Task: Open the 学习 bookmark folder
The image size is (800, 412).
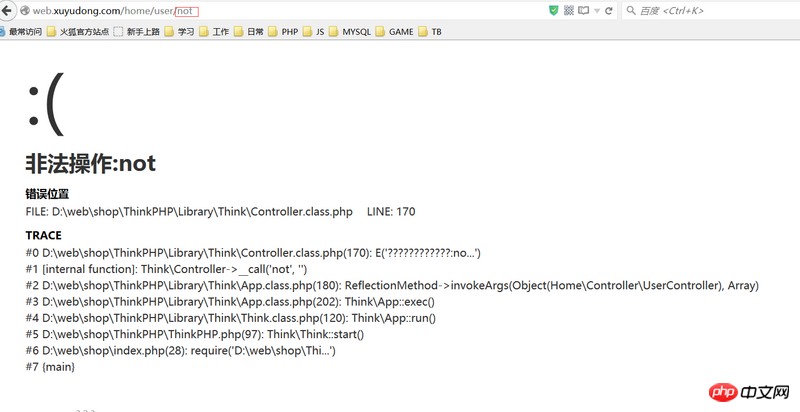Action: [x=180, y=32]
